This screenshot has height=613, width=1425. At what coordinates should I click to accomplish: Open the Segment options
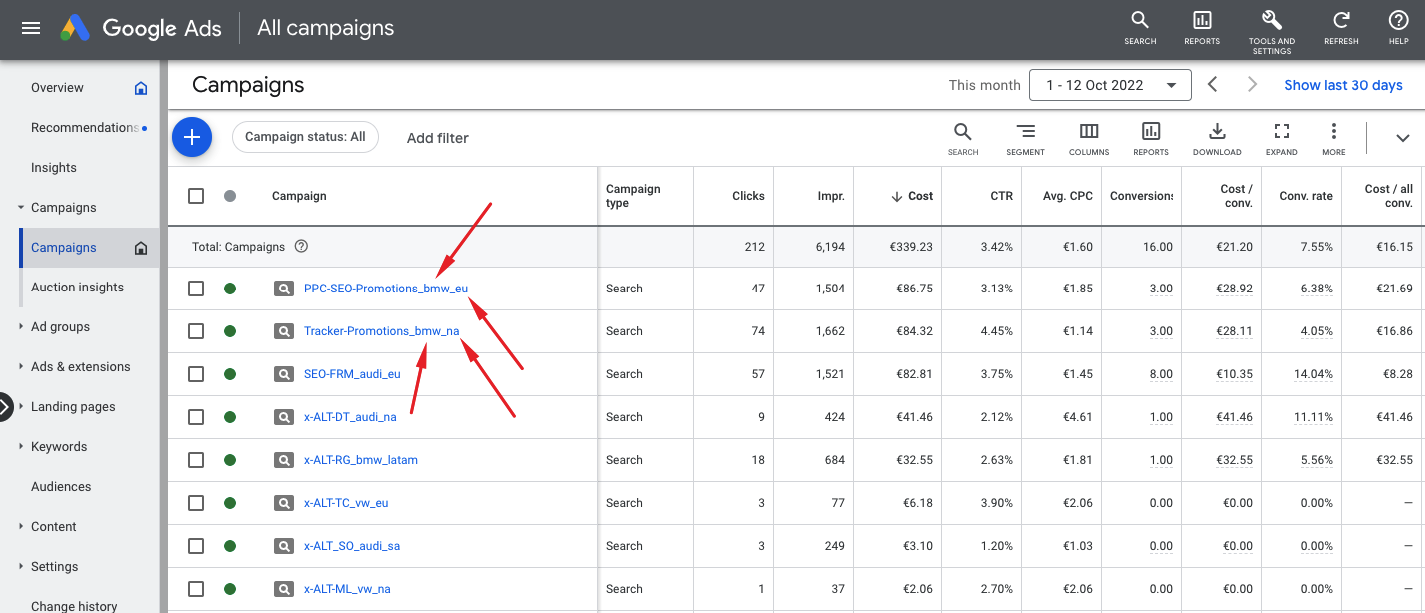(1026, 139)
